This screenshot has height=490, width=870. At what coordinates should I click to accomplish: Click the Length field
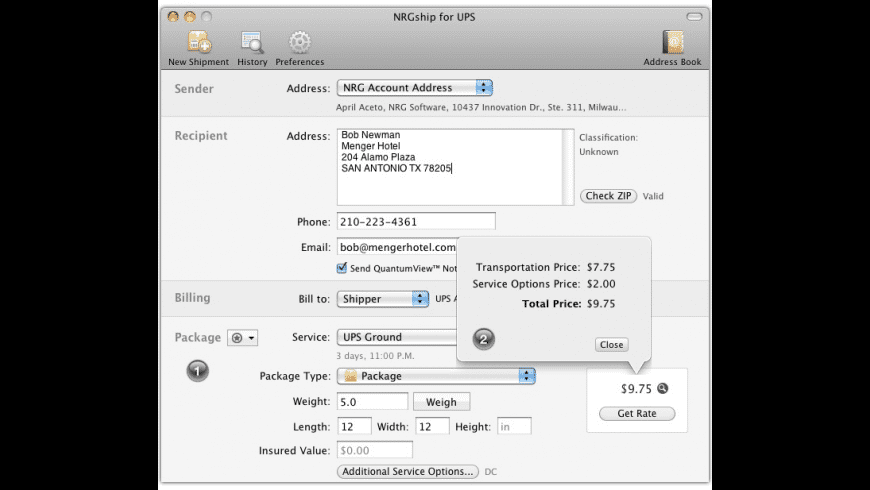(354, 426)
